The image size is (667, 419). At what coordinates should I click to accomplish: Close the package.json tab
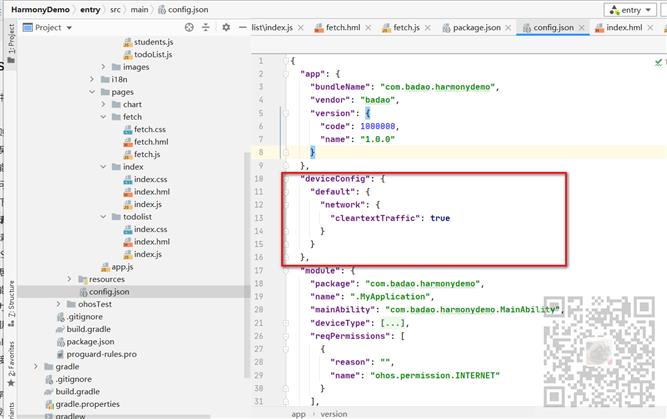tap(508, 28)
